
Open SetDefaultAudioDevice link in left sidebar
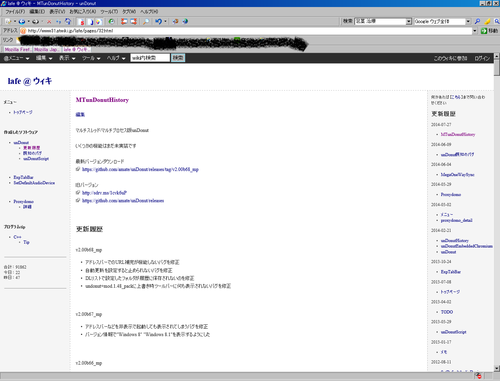[34, 183]
